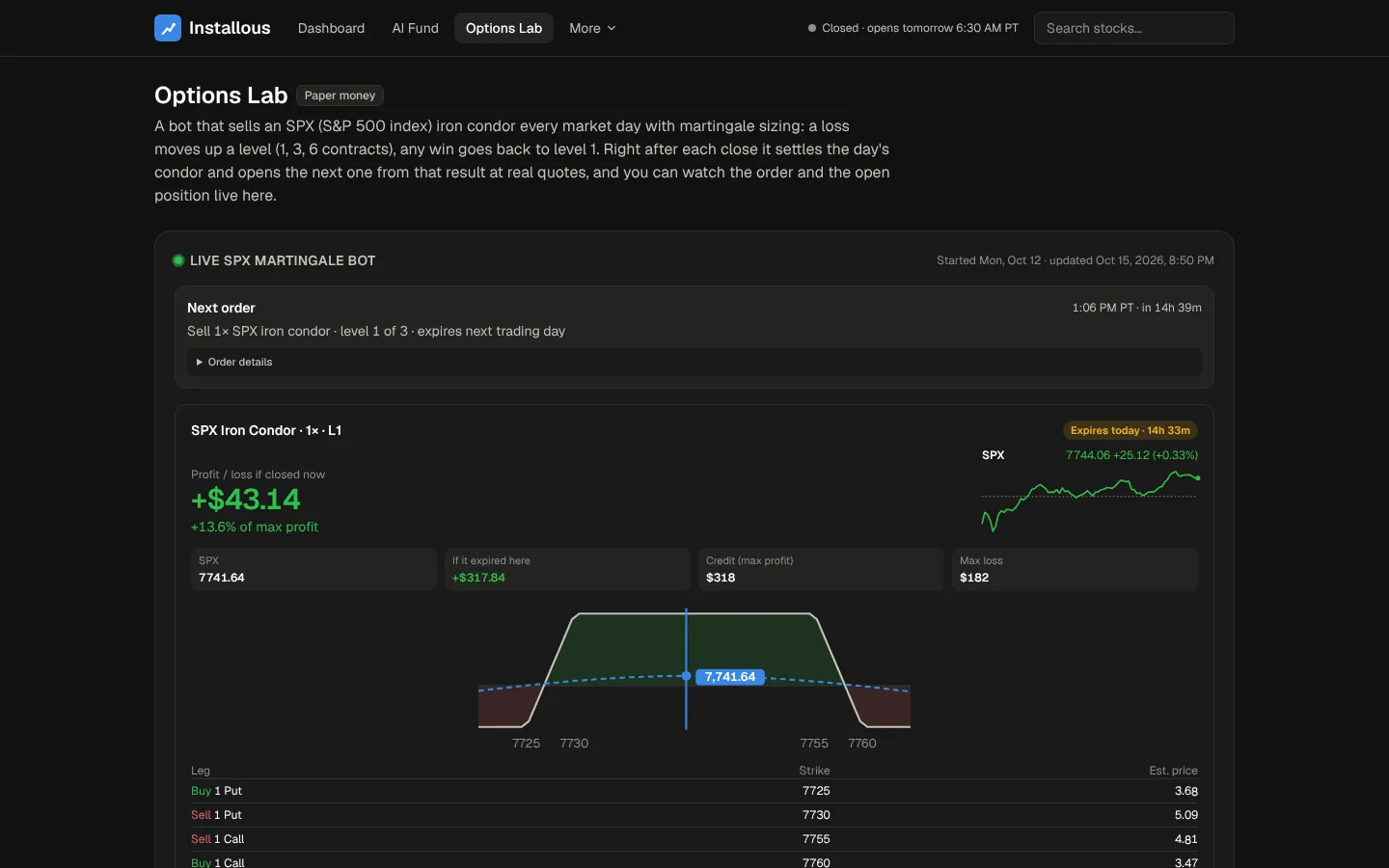Click the SPX 7741.64 stat card
This screenshot has width=1389, height=868.
(313, 569)
